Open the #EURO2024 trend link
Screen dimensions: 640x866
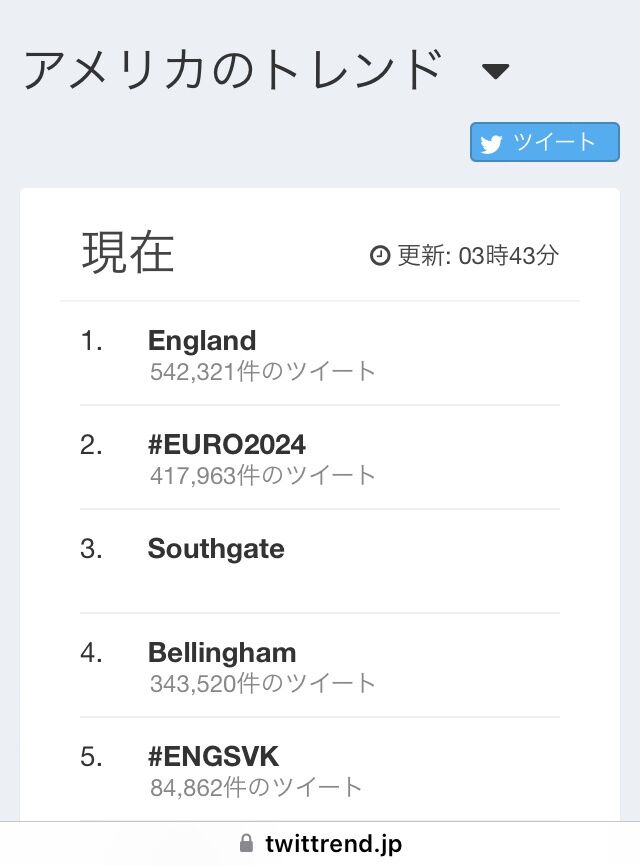[227, 444]
